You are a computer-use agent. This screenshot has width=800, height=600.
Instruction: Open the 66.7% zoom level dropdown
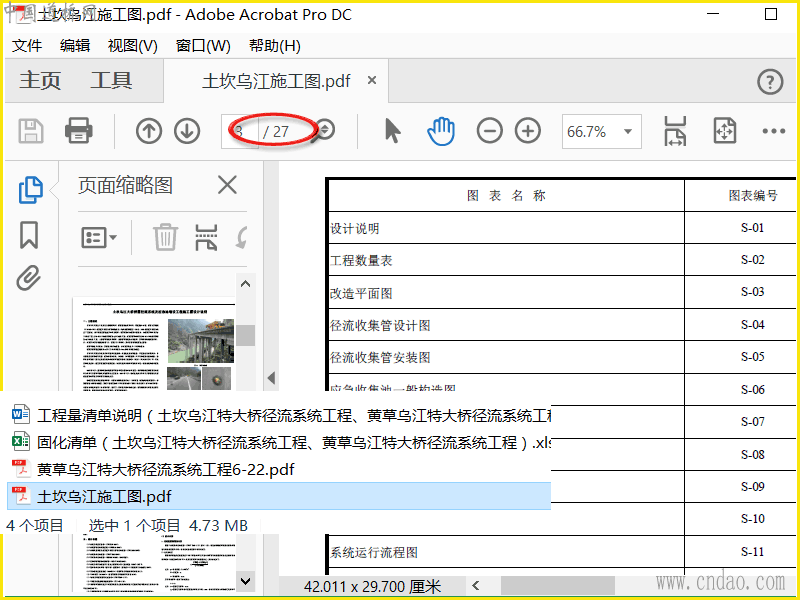pyautogui.click(x=602, y=132)
